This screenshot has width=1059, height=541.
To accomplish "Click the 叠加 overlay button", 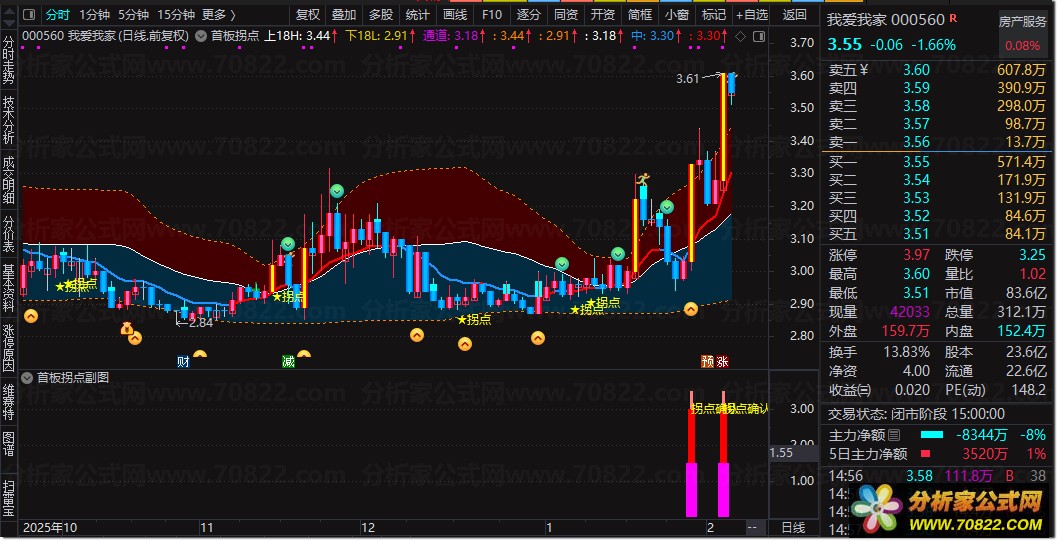I will click(x=344, y=14).
